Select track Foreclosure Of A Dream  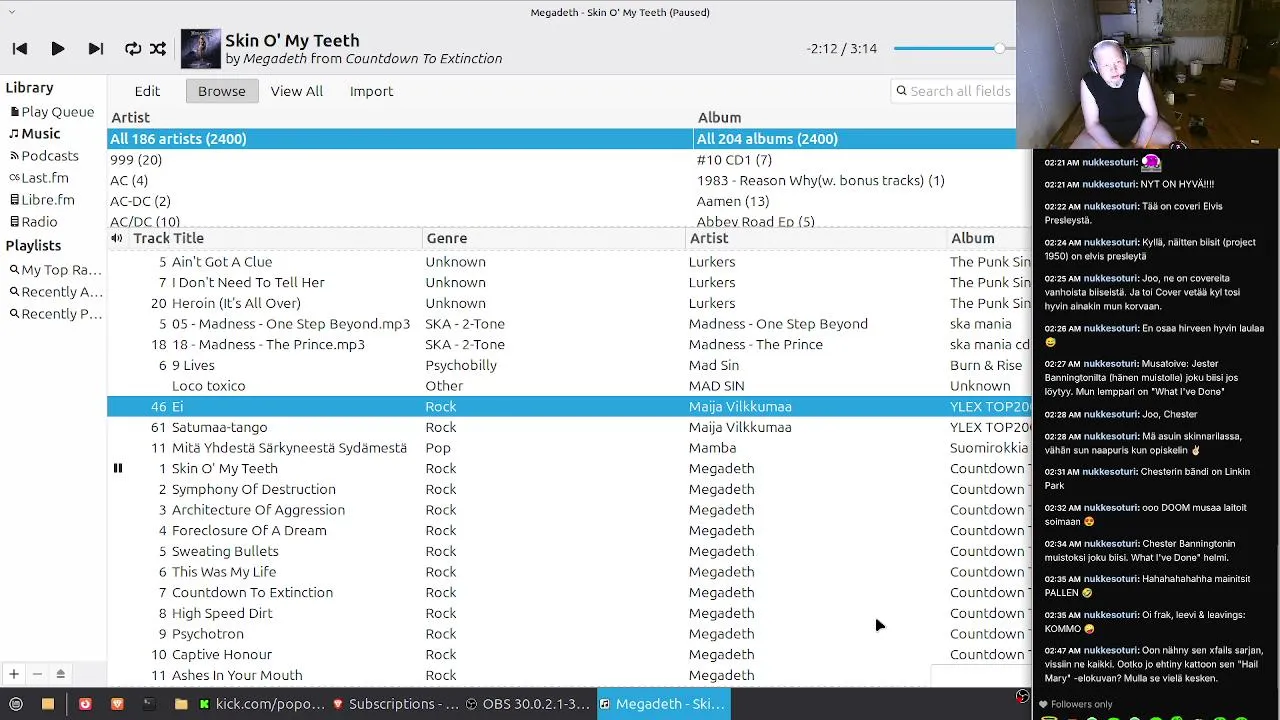coord(569,530)
